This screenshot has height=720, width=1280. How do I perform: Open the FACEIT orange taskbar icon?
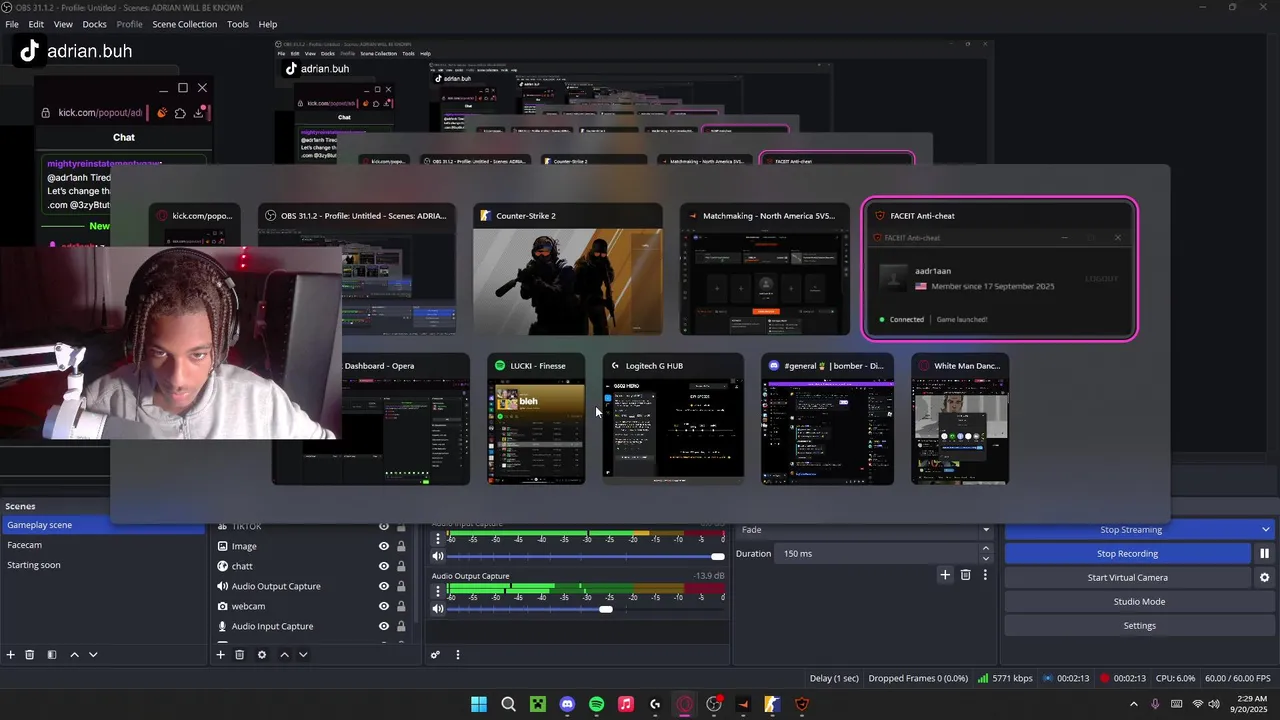(743, 704)
